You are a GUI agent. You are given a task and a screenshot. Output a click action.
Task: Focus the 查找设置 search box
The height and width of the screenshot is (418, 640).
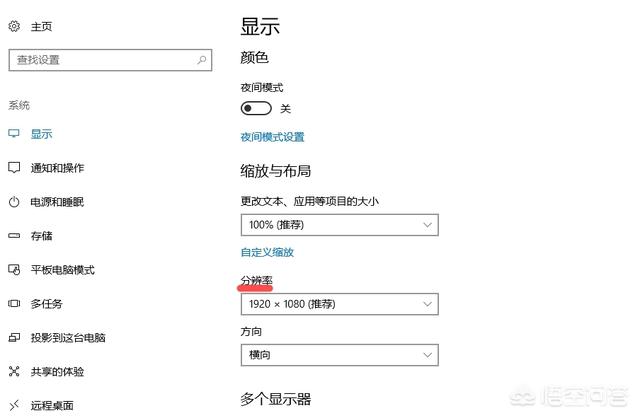pyautogui.click(x=110, y=60)
